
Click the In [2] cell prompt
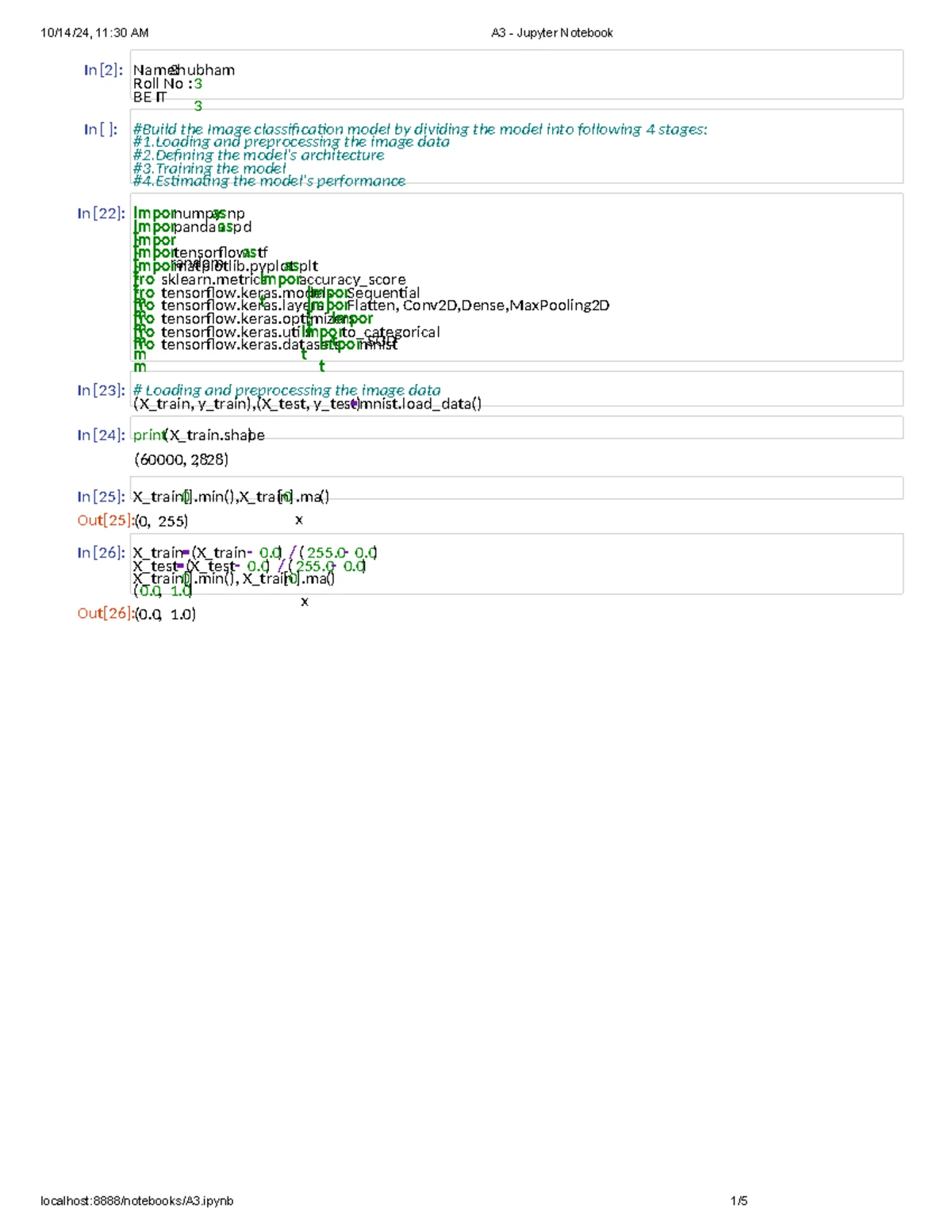click(103, 70)
